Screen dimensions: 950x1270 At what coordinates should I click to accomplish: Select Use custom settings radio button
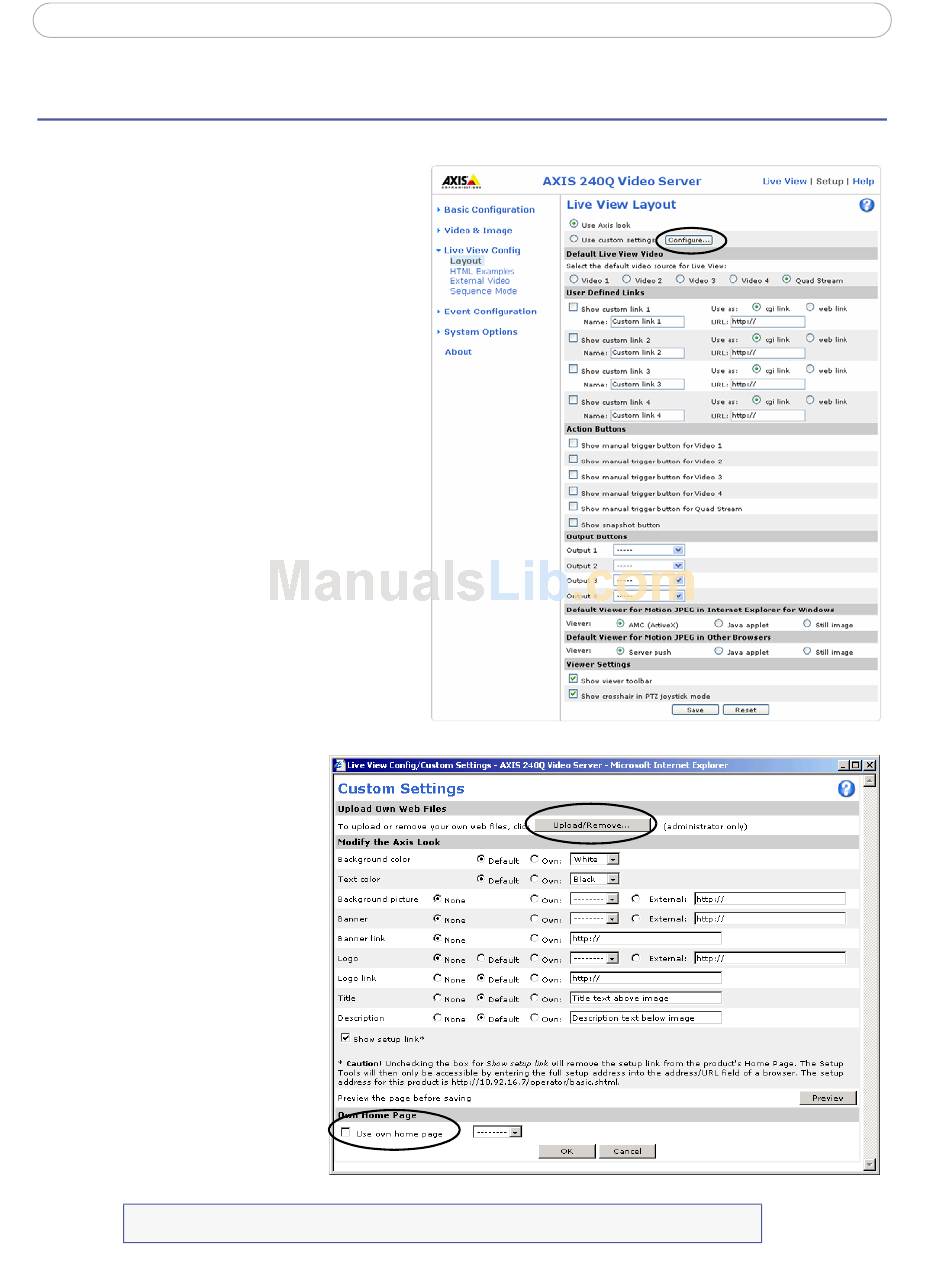pos(573,239)
